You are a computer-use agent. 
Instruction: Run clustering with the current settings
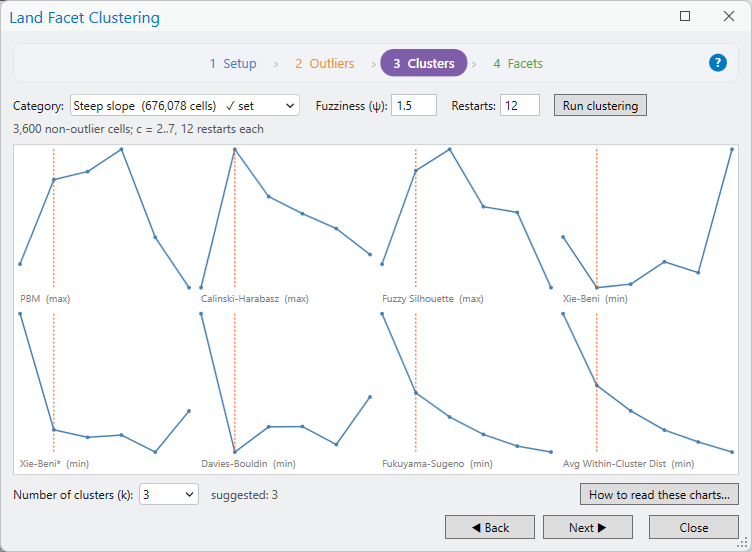point(600,106)
